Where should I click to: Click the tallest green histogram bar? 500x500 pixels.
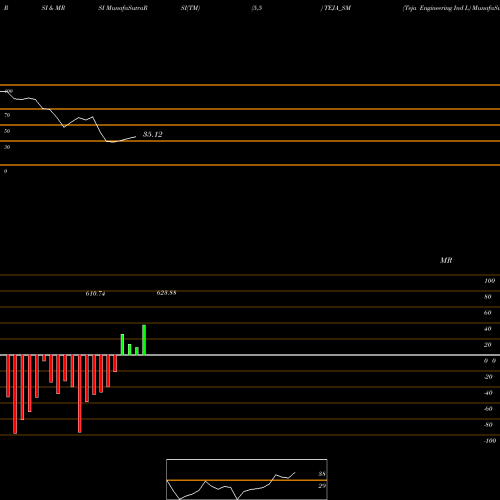pos(144,340)
